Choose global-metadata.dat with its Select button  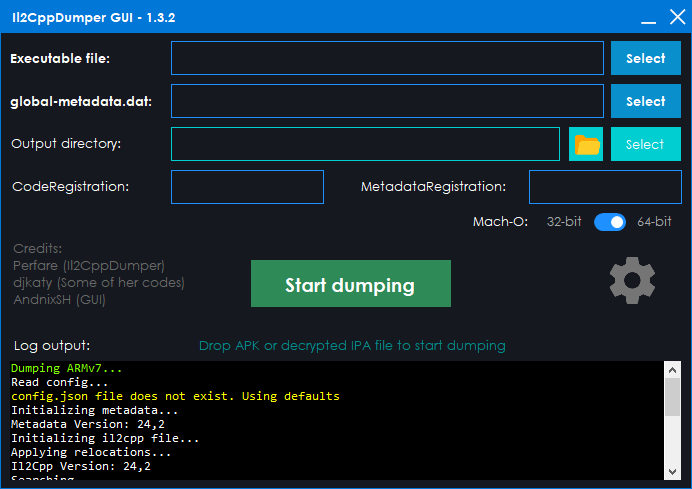point(646,101)
